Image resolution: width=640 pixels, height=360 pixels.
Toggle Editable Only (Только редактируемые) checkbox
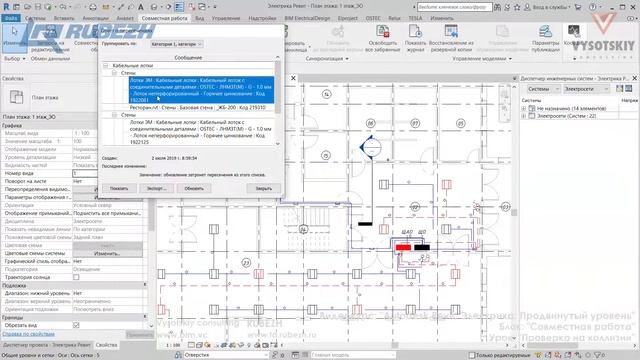[472, 355]
